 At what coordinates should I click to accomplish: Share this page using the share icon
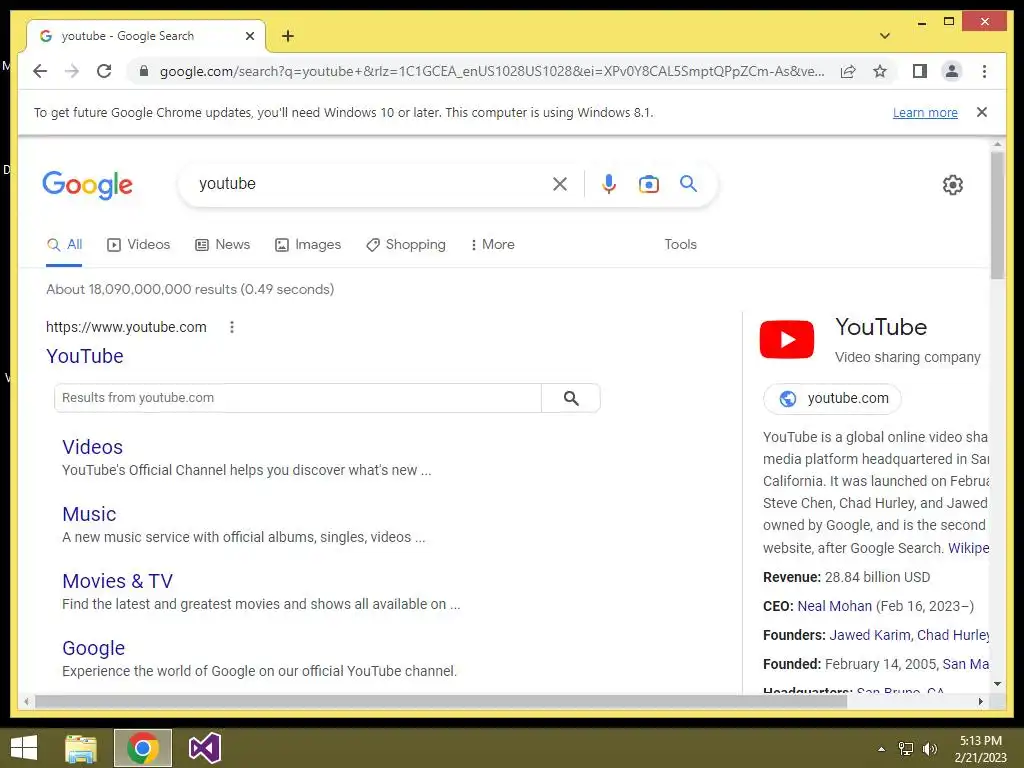tap(848, 71)
